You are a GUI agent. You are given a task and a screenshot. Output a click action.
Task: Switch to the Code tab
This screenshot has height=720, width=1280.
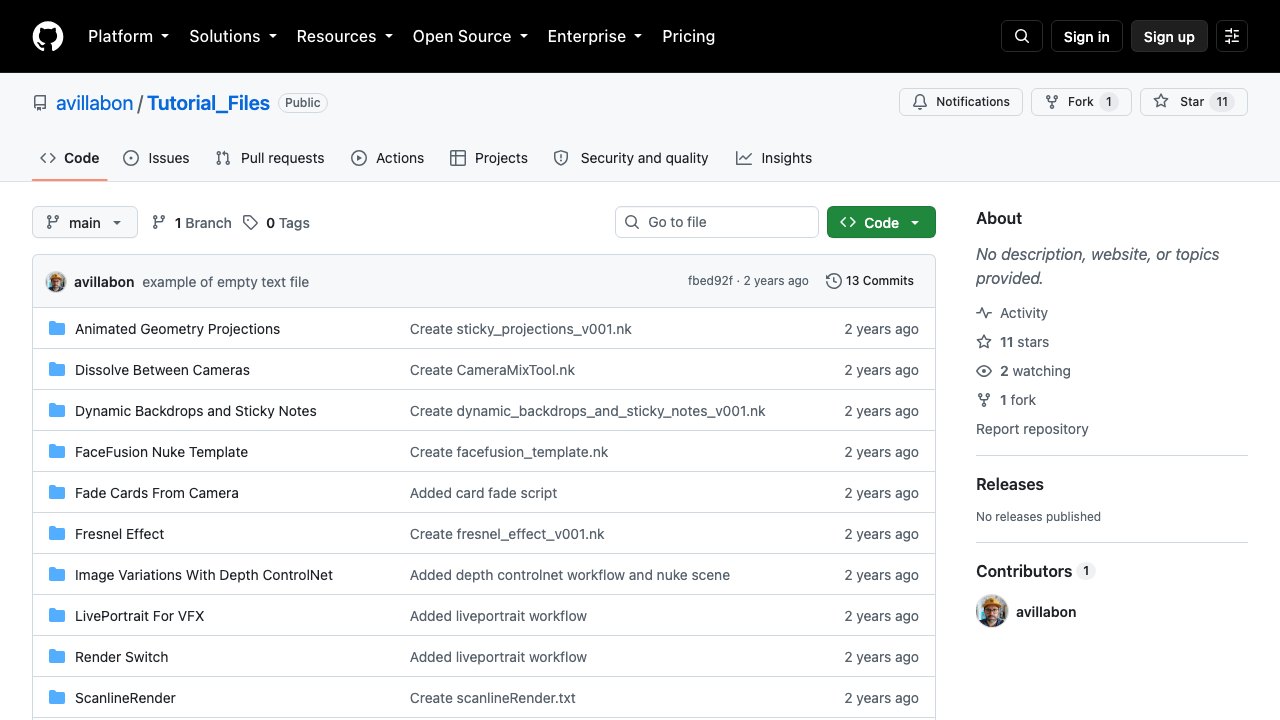[70, 158]
